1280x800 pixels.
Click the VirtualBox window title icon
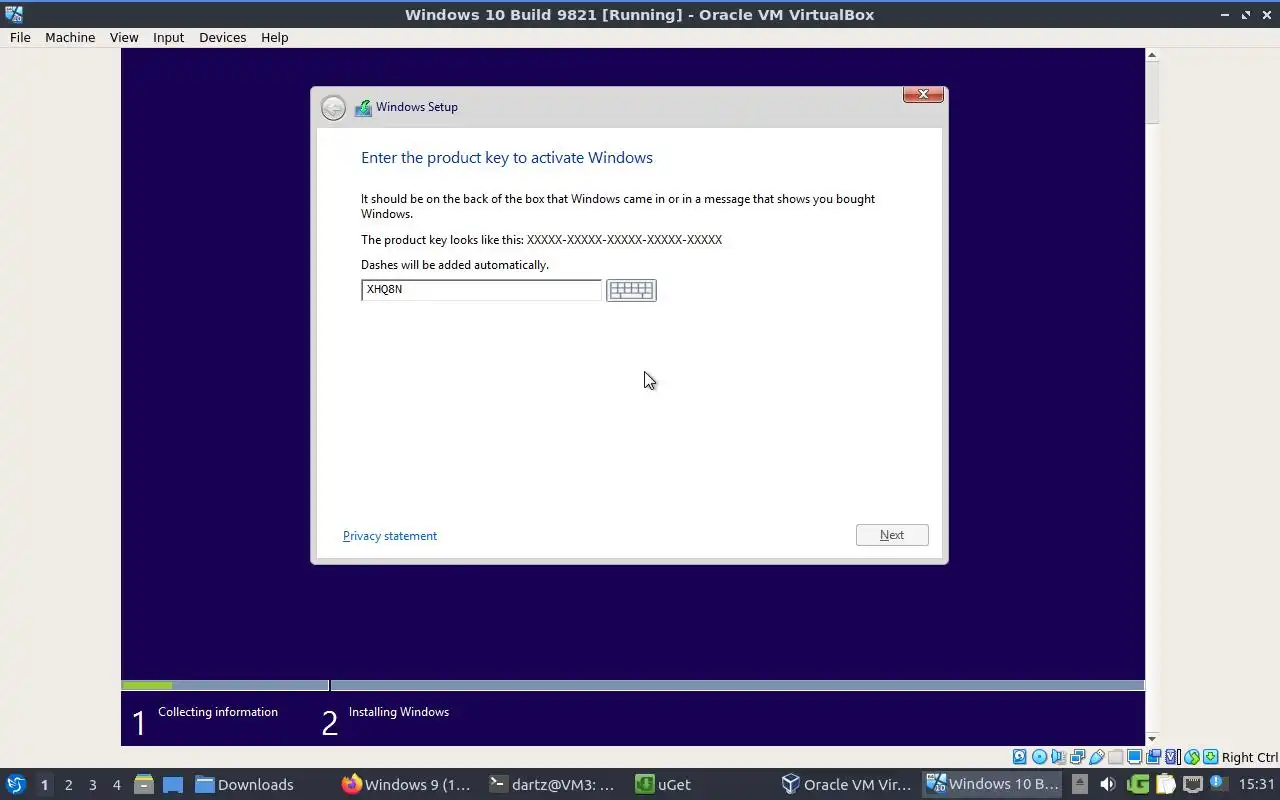13,14
